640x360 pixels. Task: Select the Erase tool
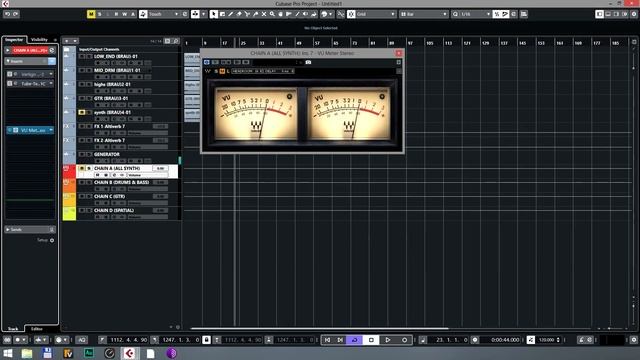(x=239, y=14)
